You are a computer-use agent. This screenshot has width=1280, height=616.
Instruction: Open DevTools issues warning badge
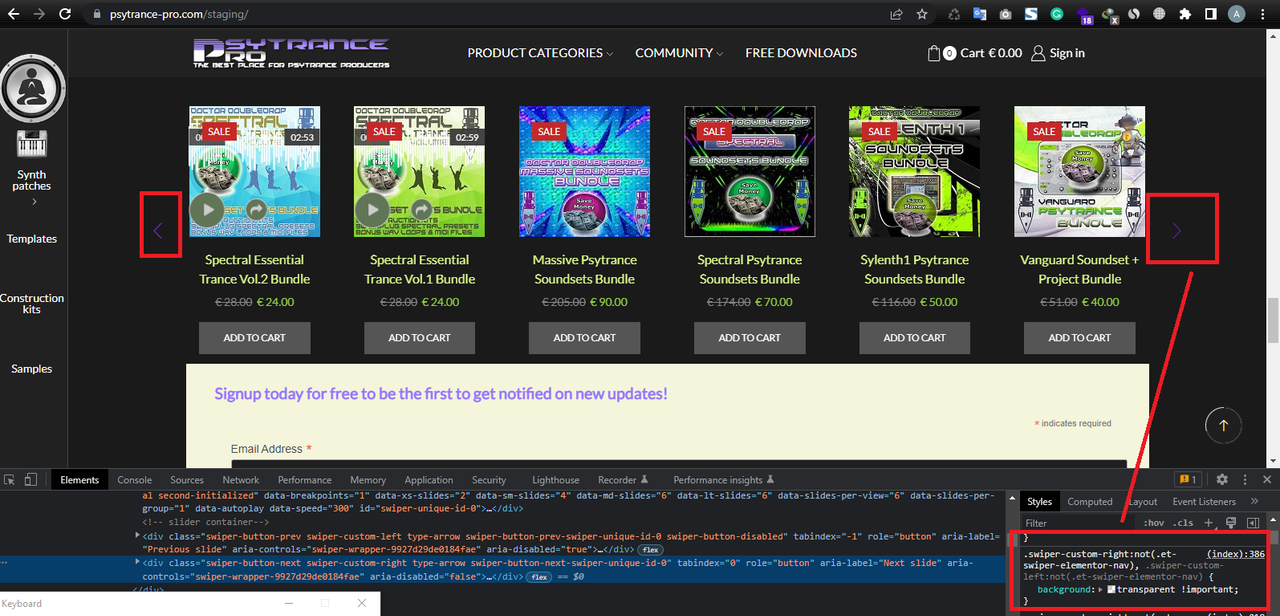[1188, 480]
